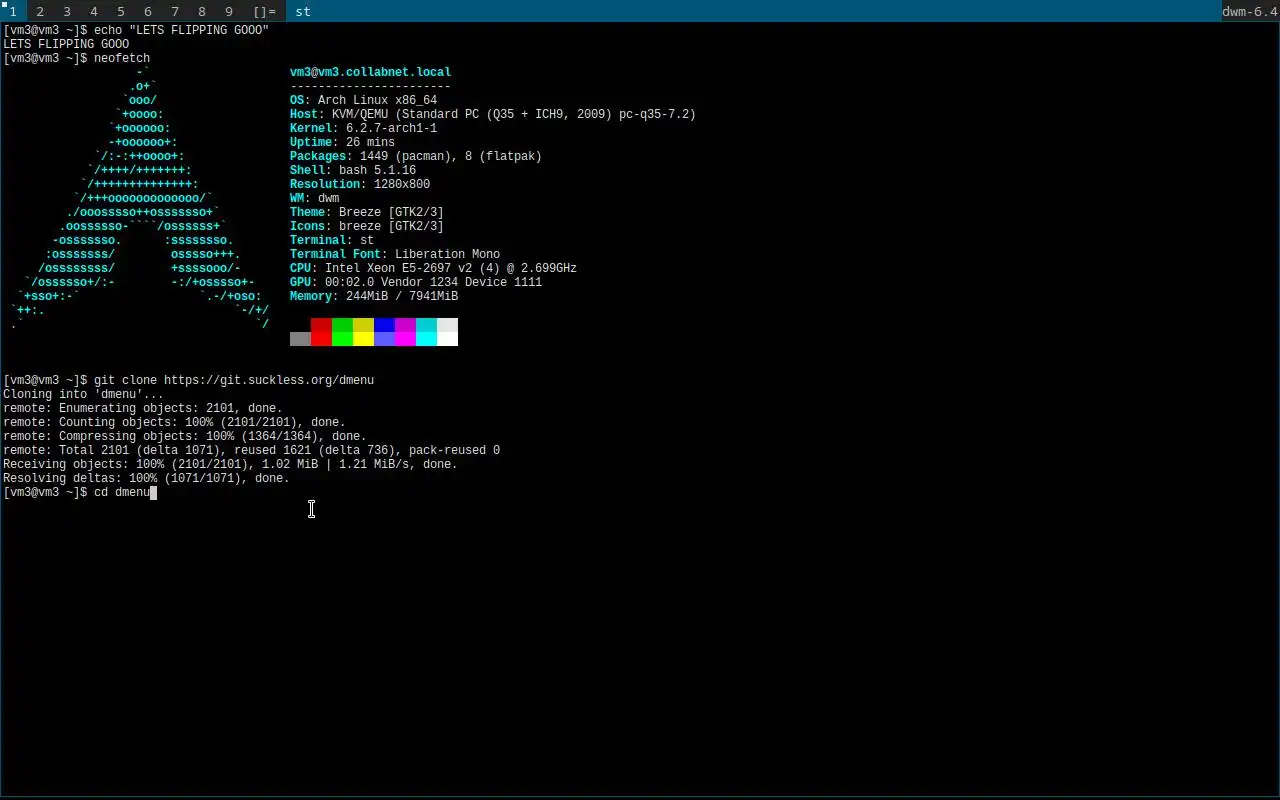
Task: Click the 'Enumerating objects: 2101' line
Action: tap(143, 408)
